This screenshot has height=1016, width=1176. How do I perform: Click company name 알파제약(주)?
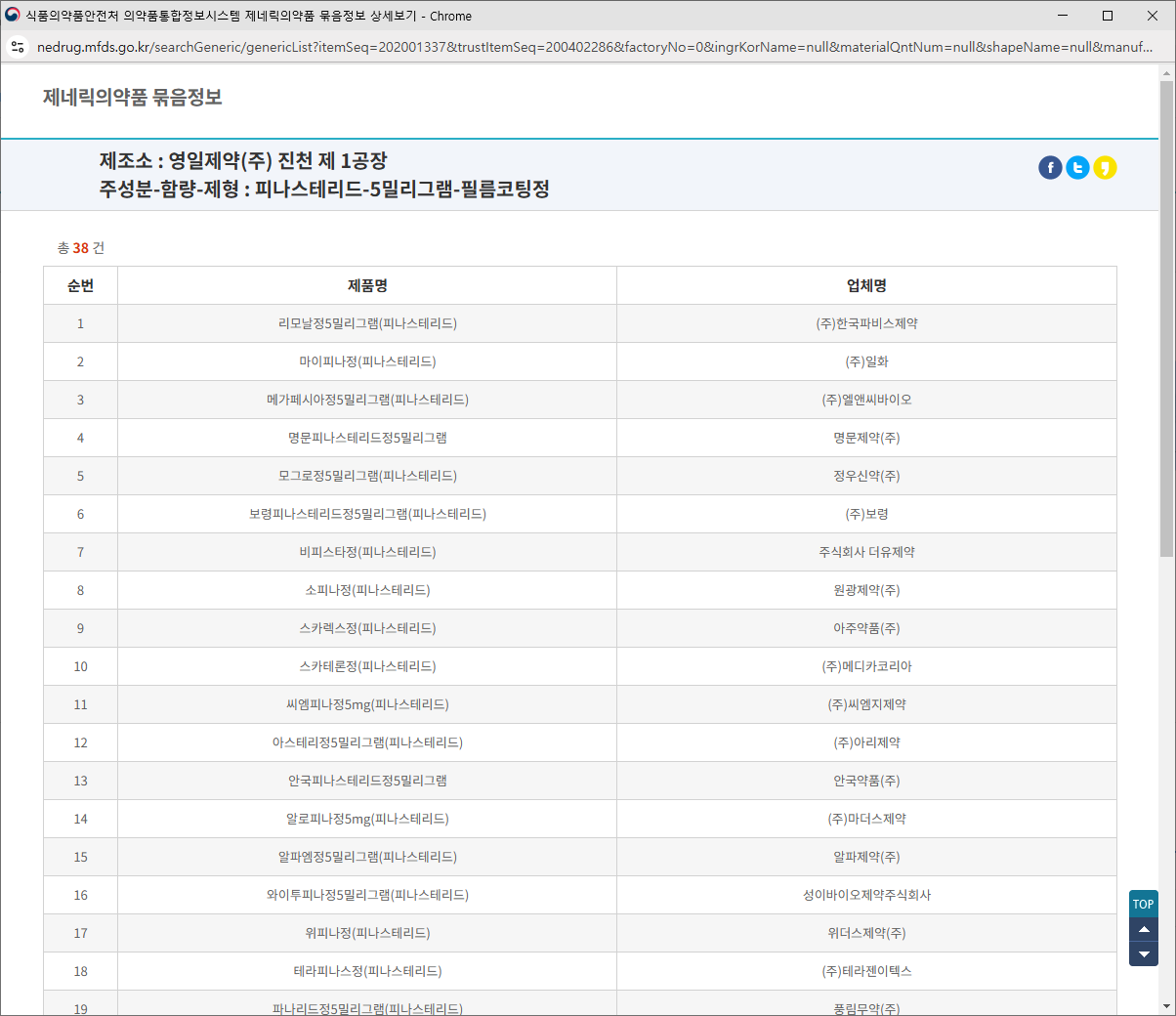(x=866, y=857)
